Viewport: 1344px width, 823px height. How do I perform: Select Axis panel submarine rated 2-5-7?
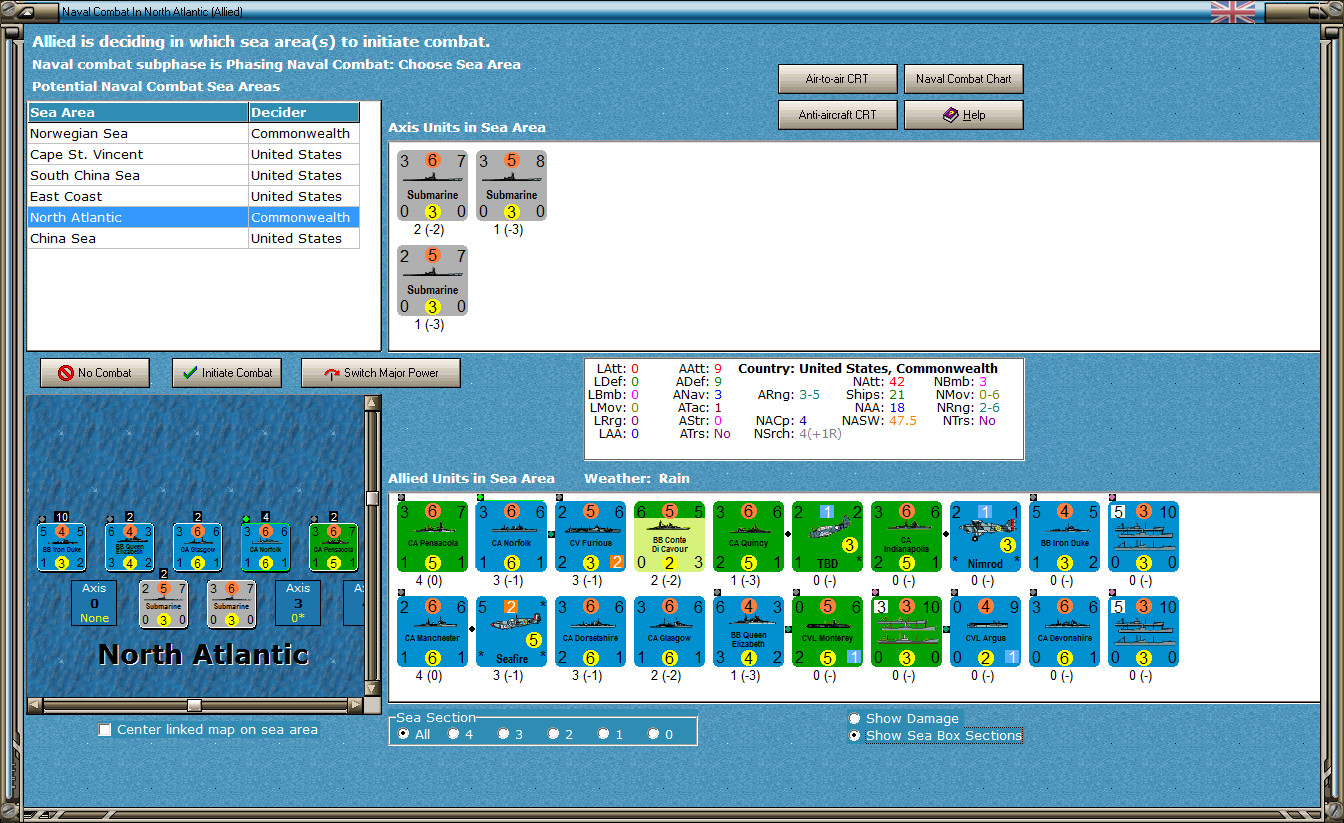click(432, 280)
